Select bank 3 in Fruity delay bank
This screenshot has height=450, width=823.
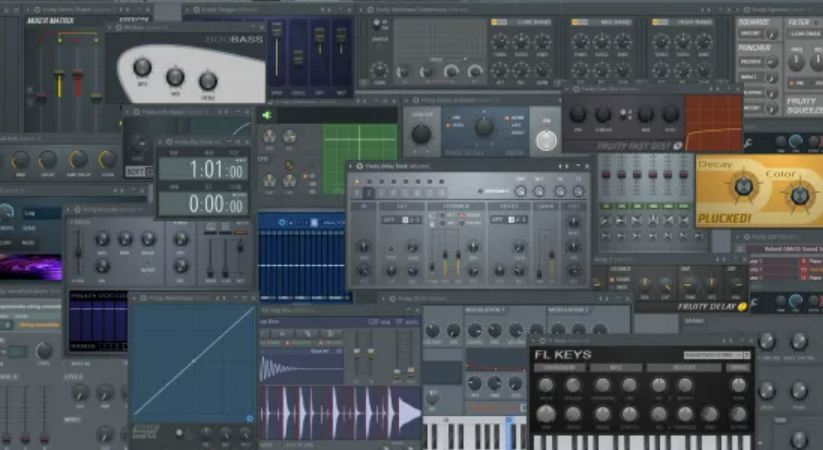click(381, 193)
